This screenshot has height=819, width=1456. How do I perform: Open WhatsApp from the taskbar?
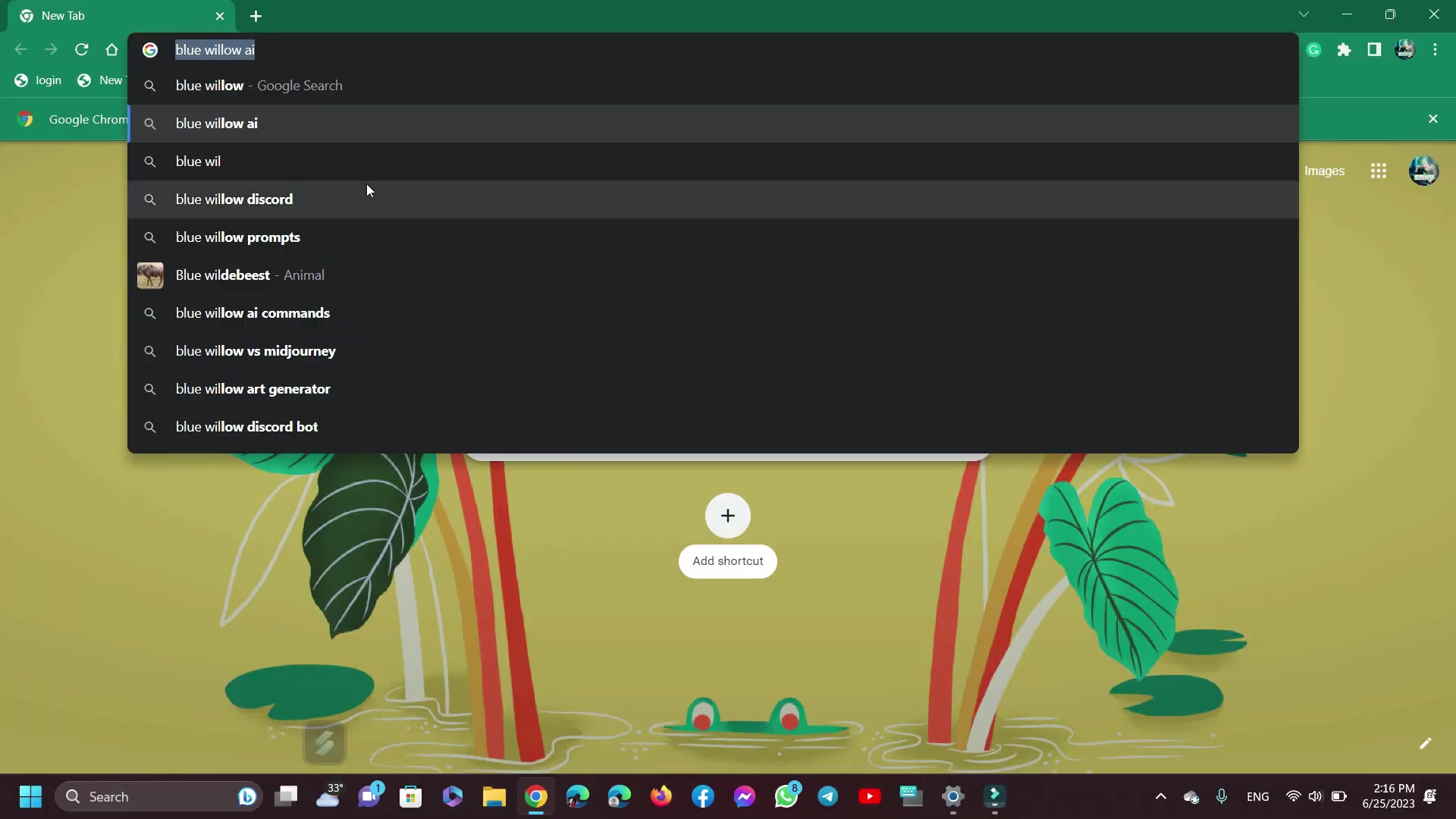tap(786, 796)
